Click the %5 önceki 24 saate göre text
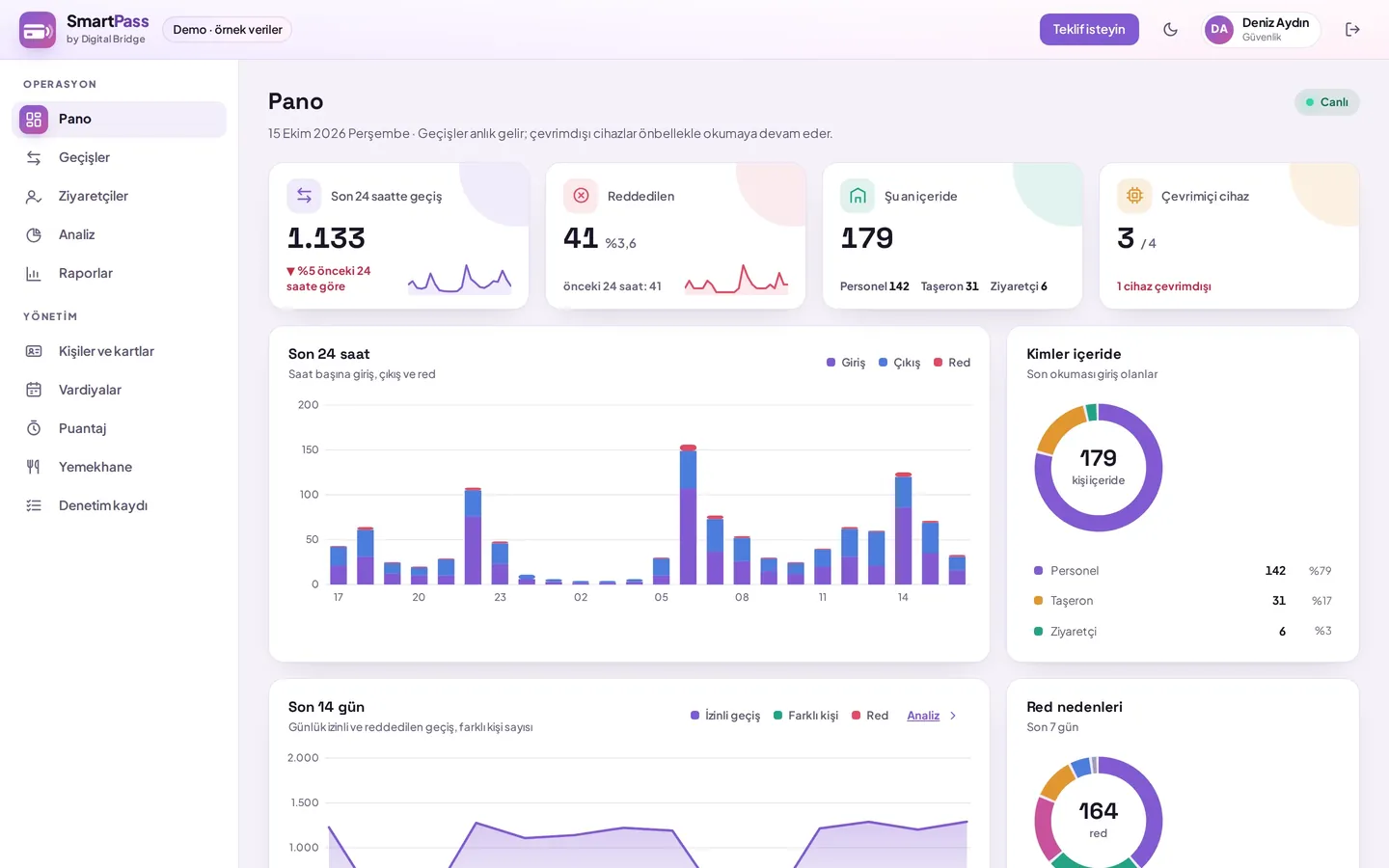Screen dimensions: 1389x868 (329, 279)
